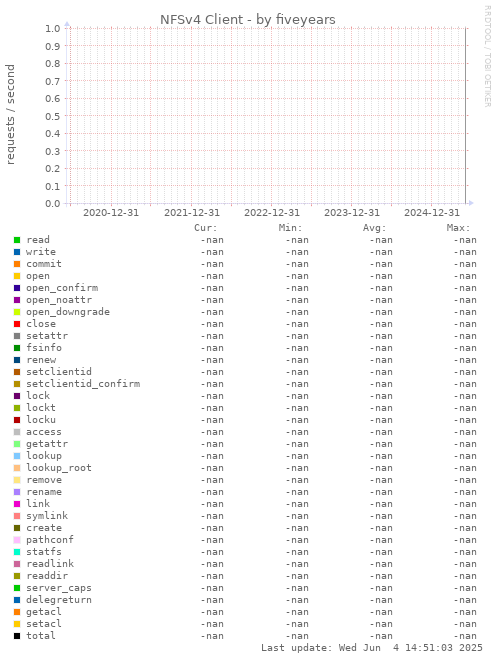Click the 'getattr' legend label
Image resolution: width=497 pixels, height=660 pixels.
[47, 444]
